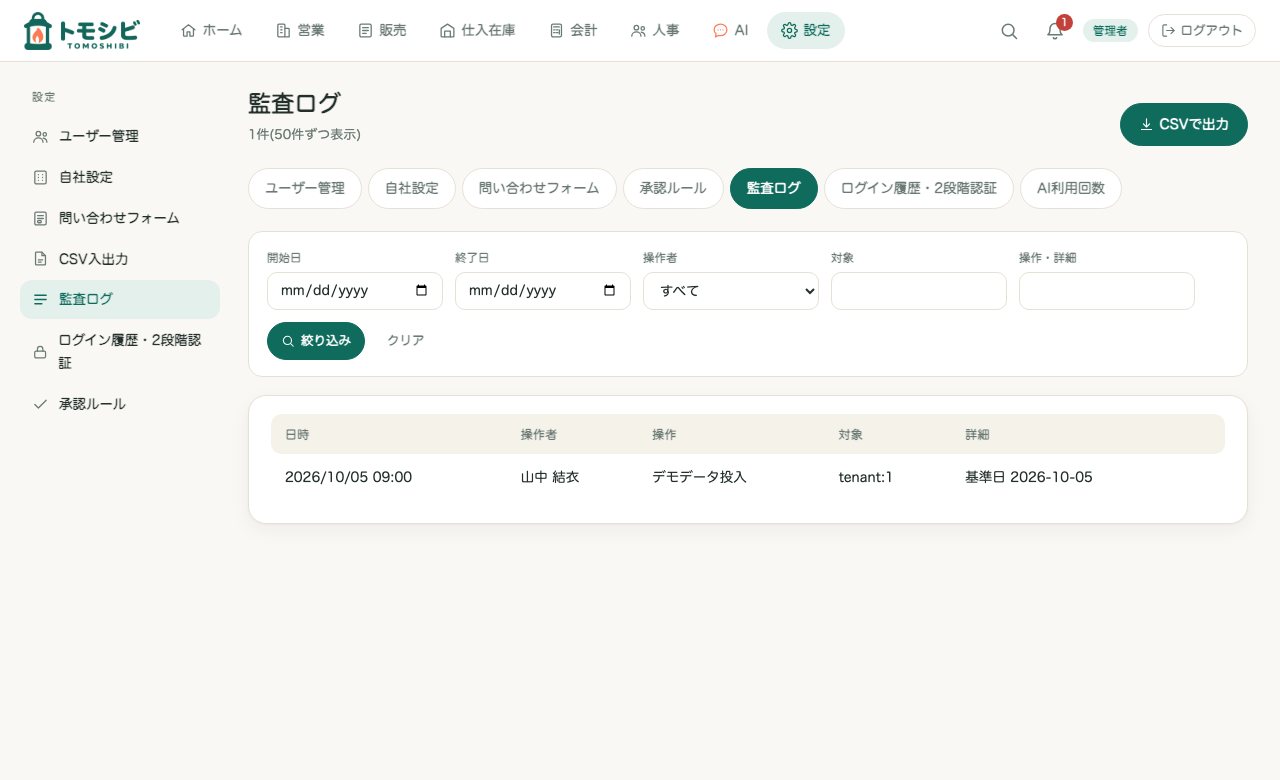This screenshot has height=780, width=1280.
Task: Click the tenant:1 cell
Action: [x=865, y=477]
